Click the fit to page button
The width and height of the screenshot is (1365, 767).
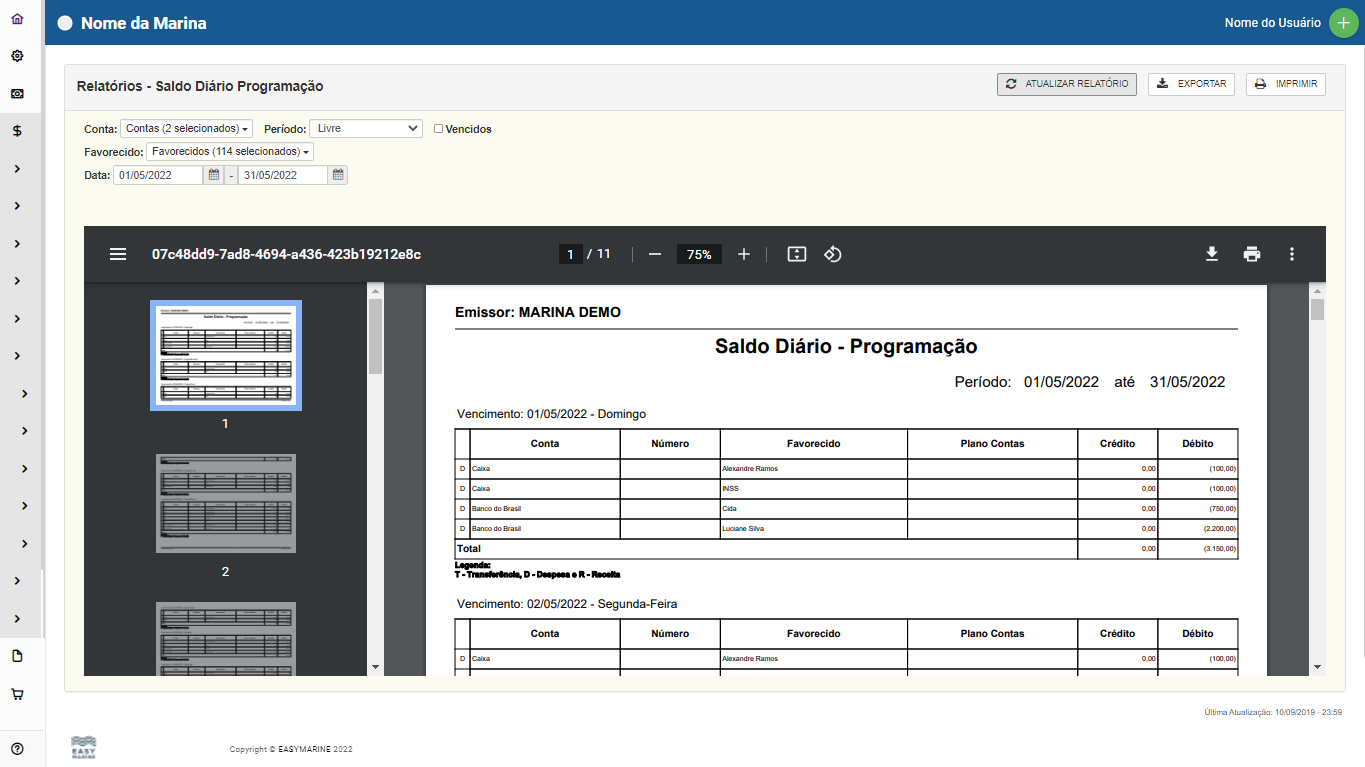pos(796,255)
